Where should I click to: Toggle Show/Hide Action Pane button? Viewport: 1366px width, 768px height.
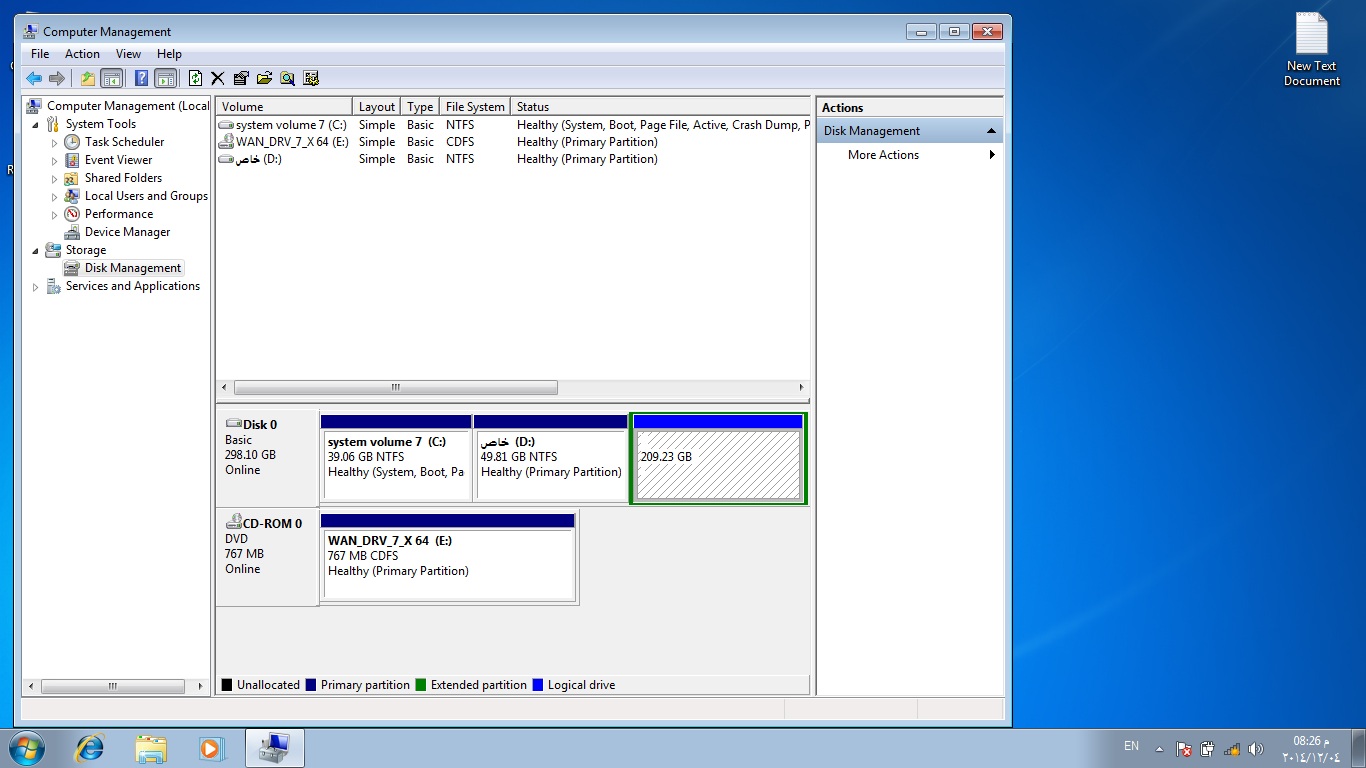tap(166, 78)
